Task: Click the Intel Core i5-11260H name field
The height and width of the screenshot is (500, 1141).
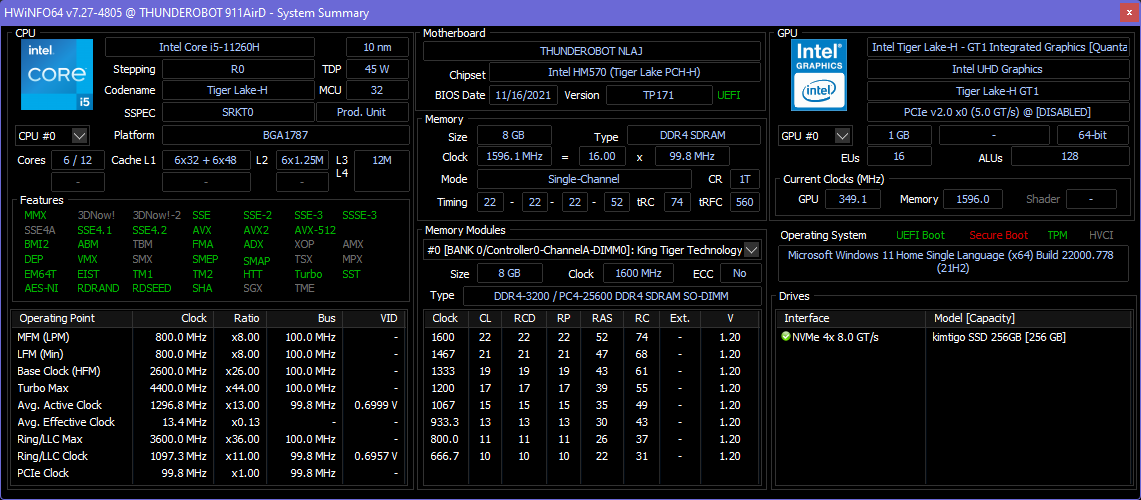Action: pos(210,47)
